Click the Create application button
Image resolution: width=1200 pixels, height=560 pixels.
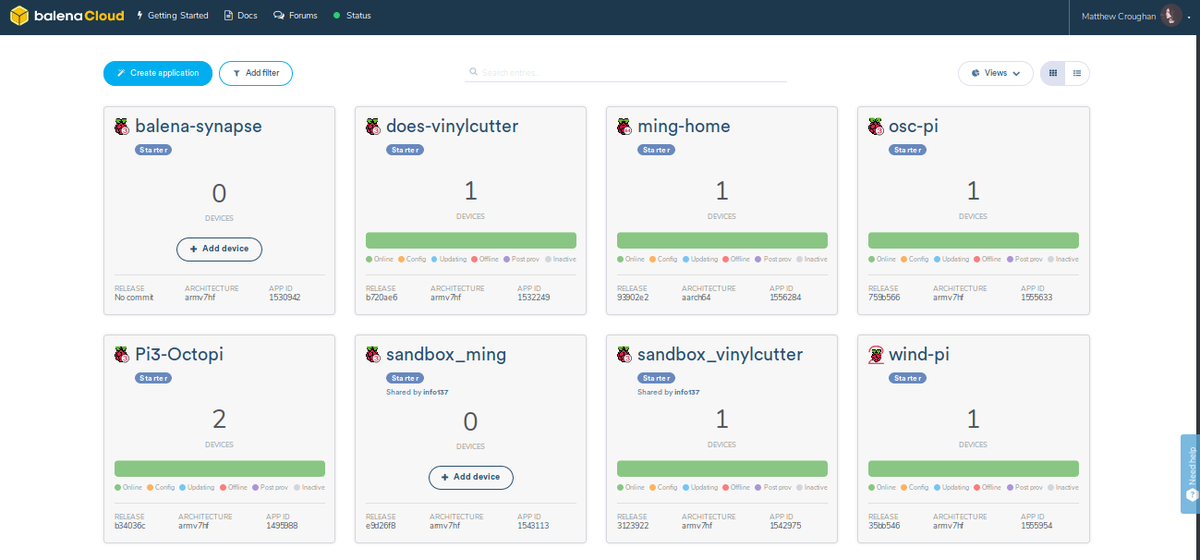pos(158,73)
